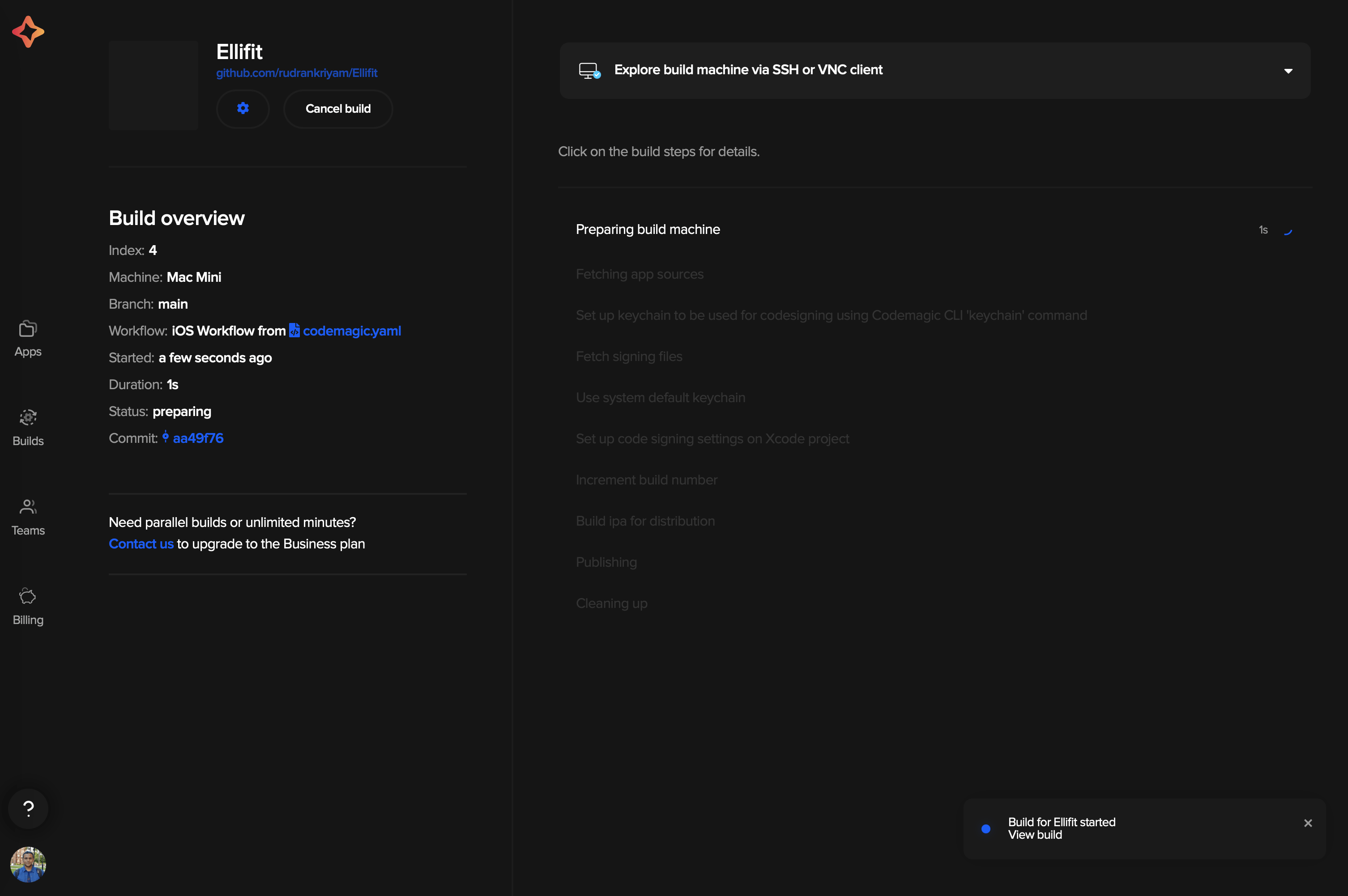The width and height of the screenshot is (1348, 896).
Task: Click the Build overview heading
Action: click(x=177, y=218)
